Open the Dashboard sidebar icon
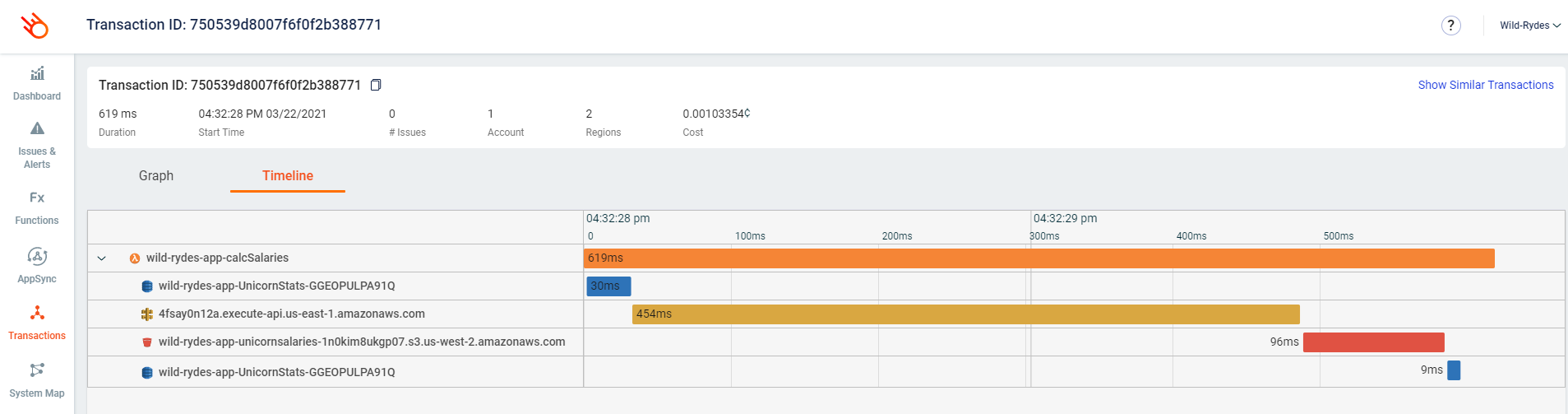This screenshot has width=1568, height=414. [37, 74]
